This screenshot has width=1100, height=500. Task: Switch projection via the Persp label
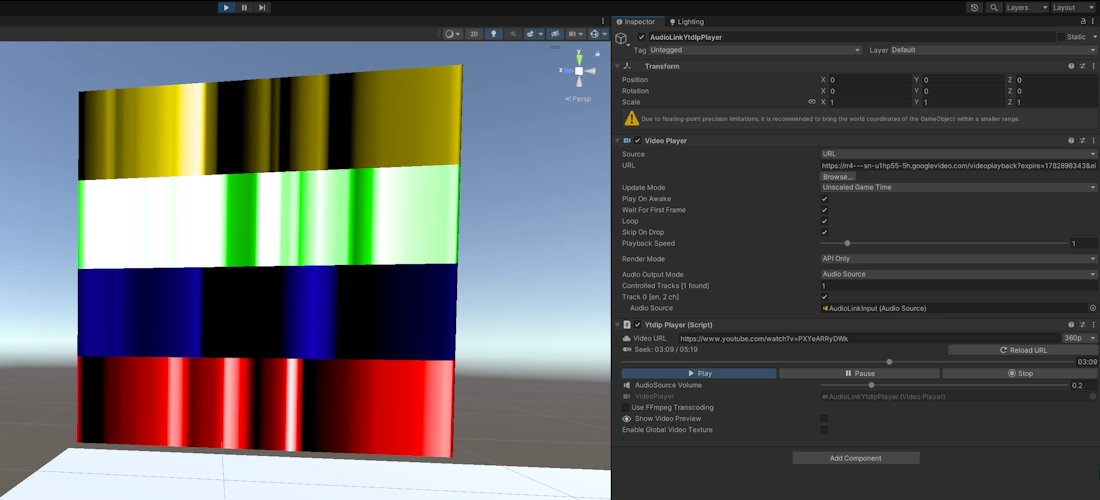[x=578, y=99]
